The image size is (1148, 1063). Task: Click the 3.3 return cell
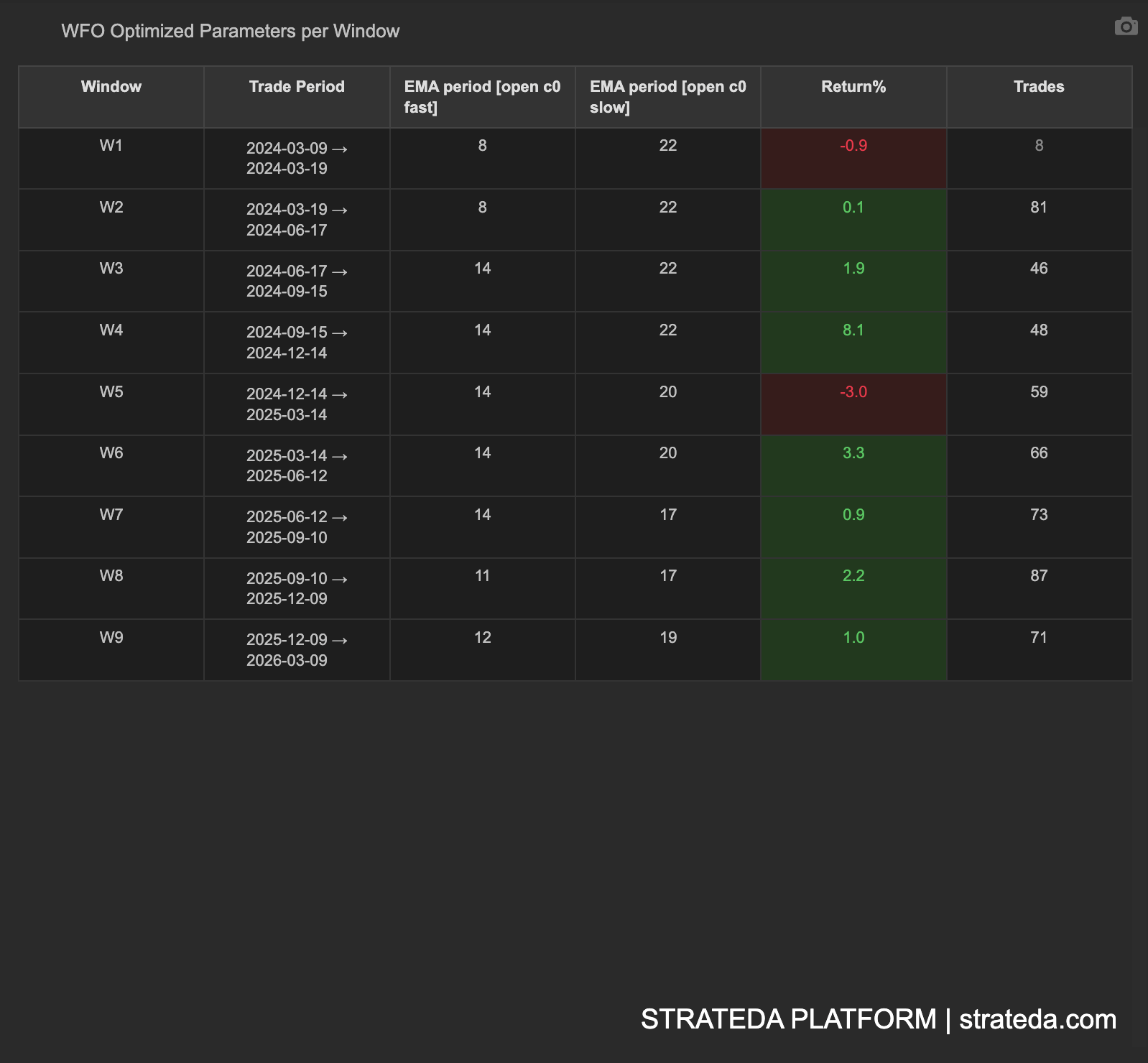(853, 465)
